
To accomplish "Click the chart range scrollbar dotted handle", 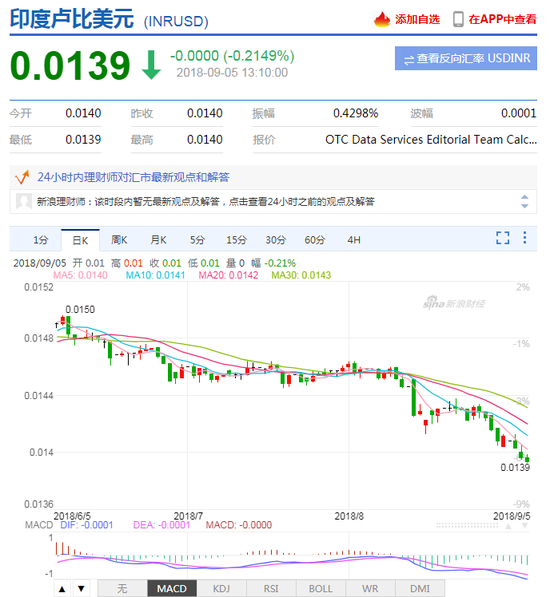I will [467, 525].
